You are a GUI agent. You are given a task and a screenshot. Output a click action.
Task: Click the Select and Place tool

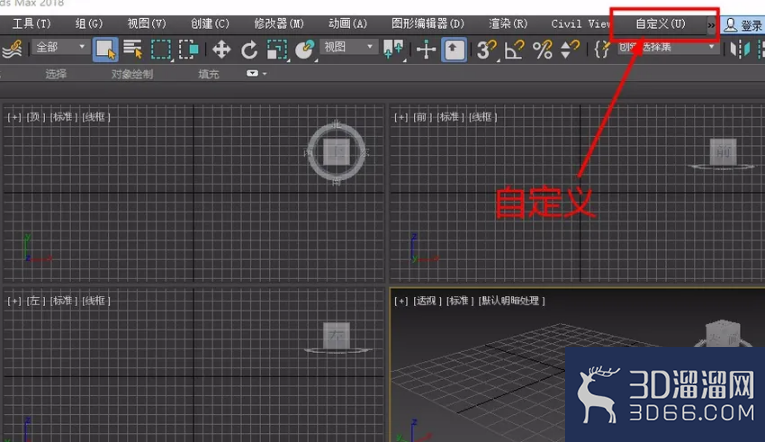coord(304,49)
